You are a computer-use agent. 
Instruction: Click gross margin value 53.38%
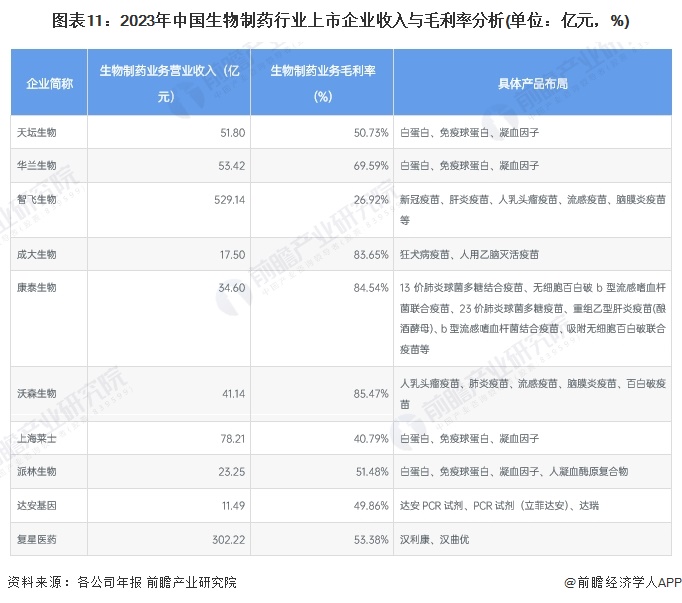tap(371, 539)
